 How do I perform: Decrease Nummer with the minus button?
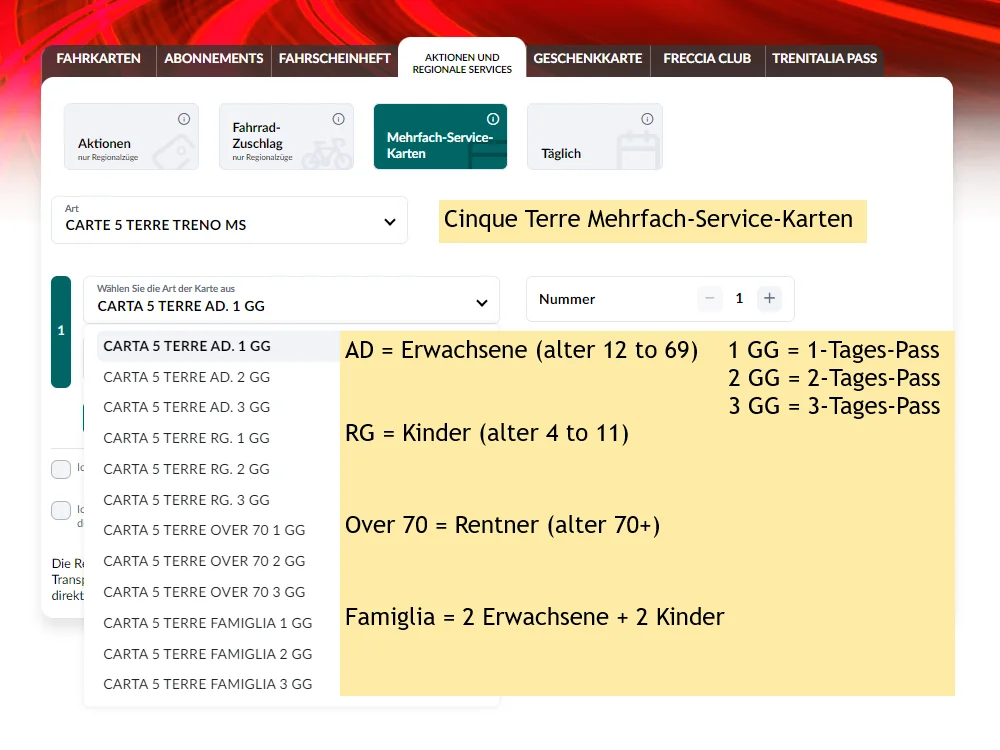point(709,298)
